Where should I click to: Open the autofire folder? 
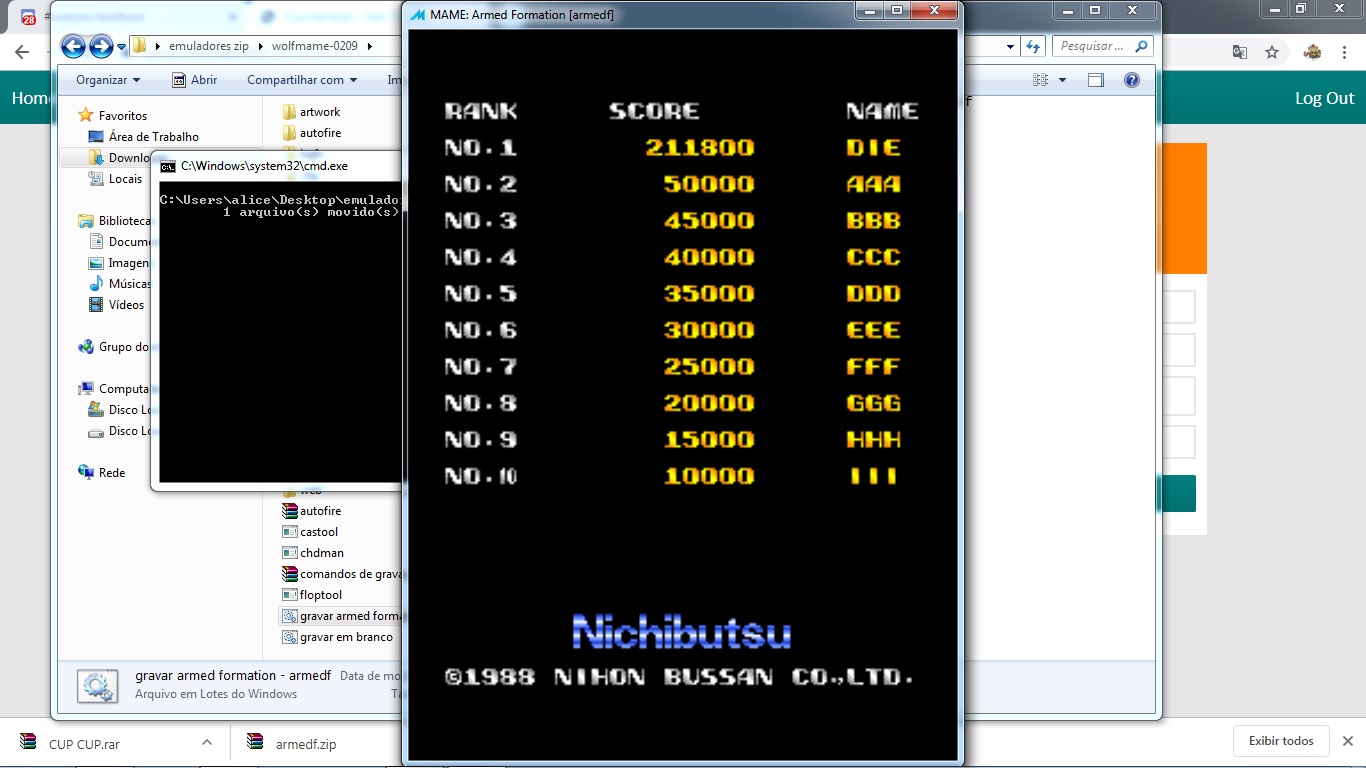[x=311, y=133]
